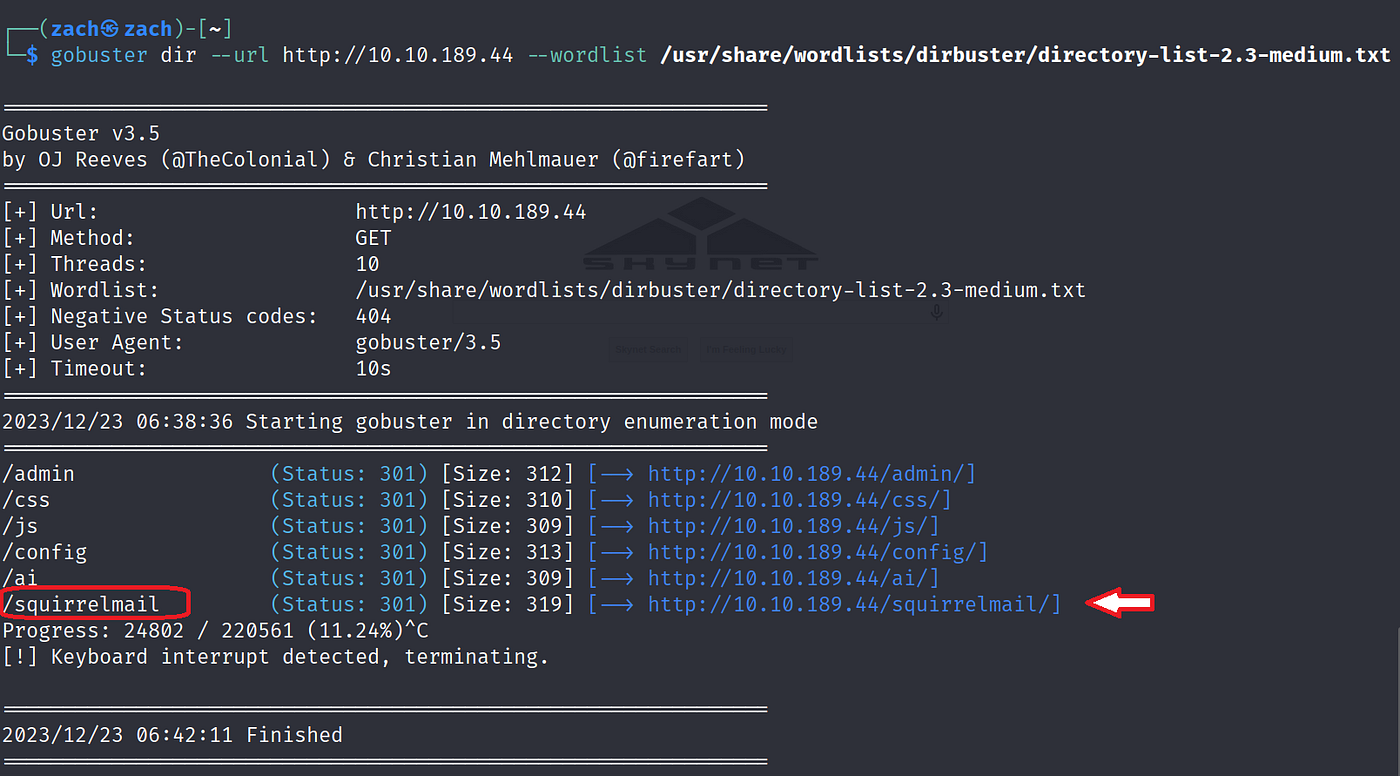Click the Wordlist value path in settings

click(x=721, y=290)
